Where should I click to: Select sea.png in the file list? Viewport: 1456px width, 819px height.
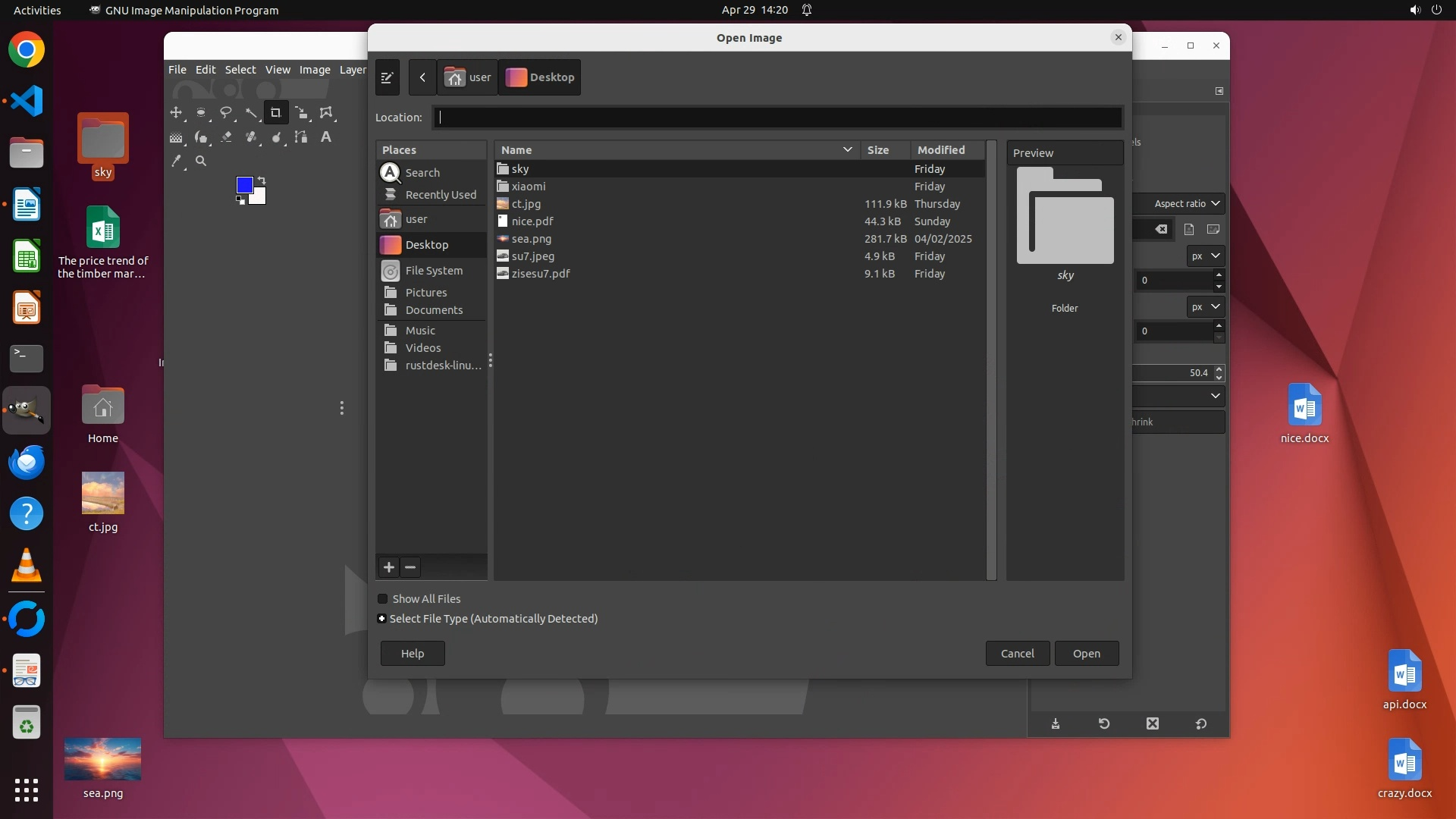[532, 239]
